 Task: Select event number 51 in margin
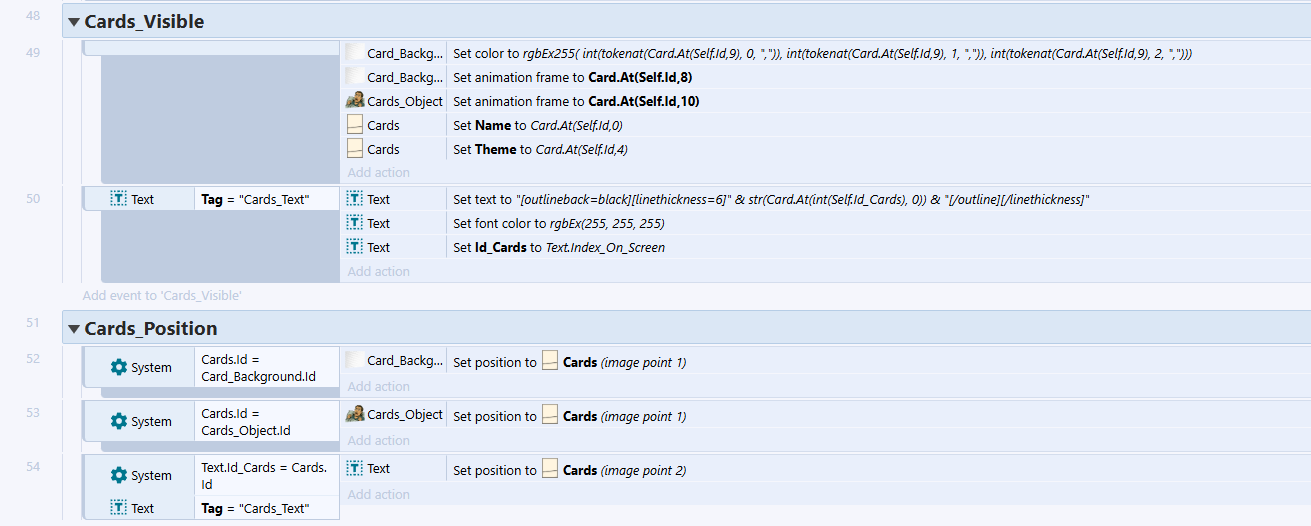tap(33, 323)
